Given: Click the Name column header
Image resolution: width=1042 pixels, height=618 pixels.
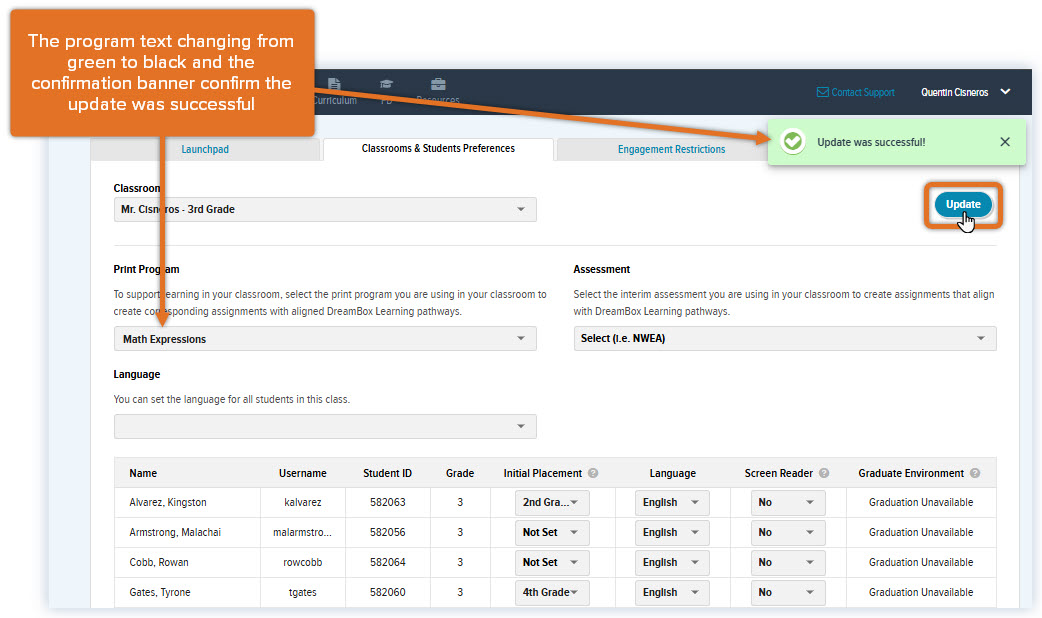Looking at the screenshot, I should [x=143, y=473].
